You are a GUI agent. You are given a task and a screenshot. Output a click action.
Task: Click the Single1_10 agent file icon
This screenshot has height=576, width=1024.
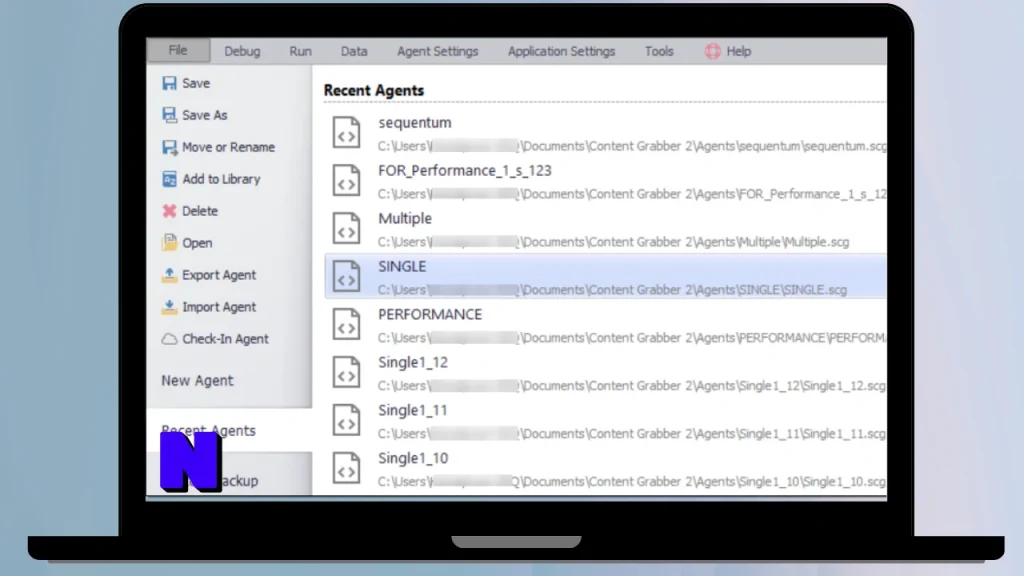tap(346, 468)
